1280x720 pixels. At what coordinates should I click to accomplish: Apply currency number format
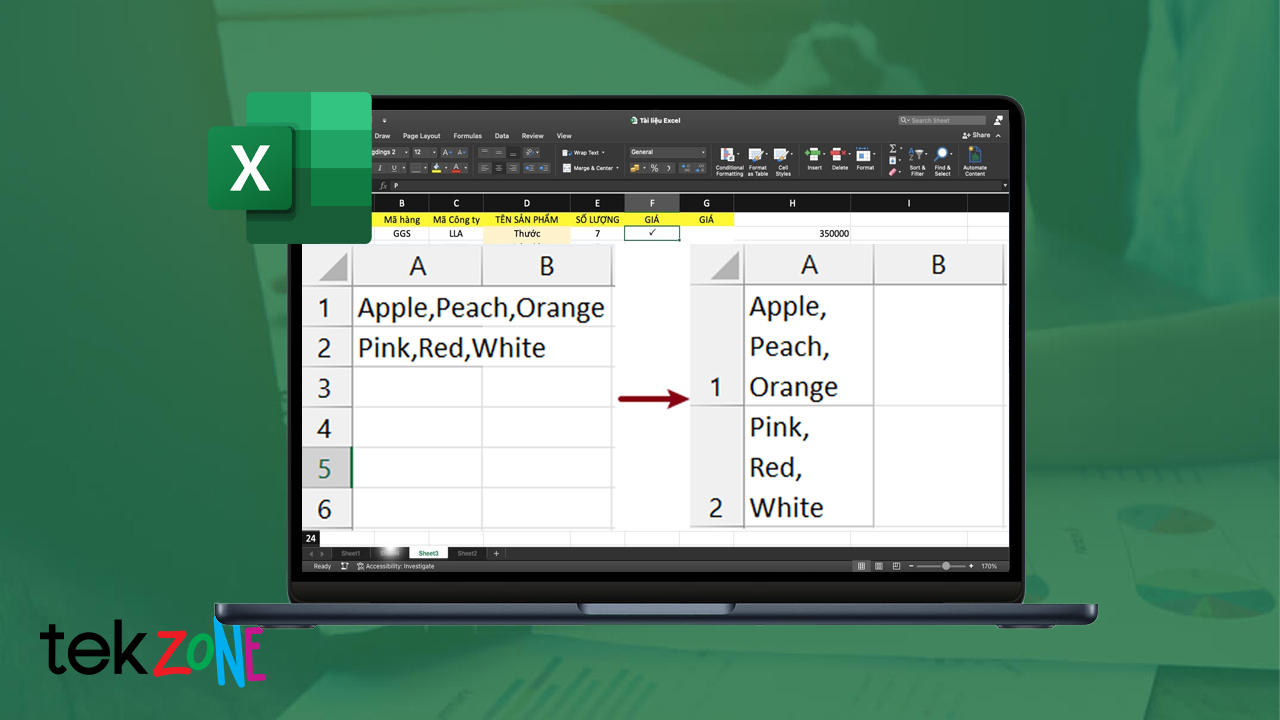(634, 168)
